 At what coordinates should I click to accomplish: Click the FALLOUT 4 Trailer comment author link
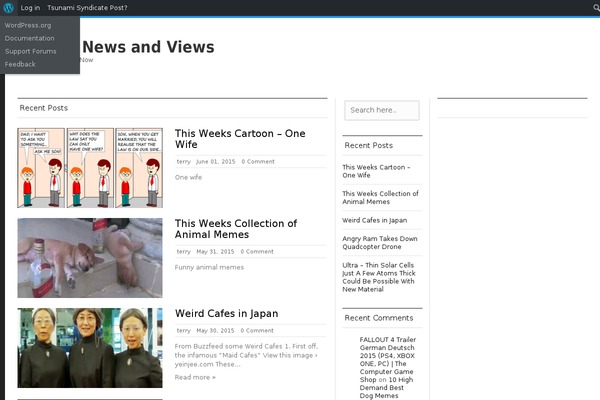click(x=387, y=359)
